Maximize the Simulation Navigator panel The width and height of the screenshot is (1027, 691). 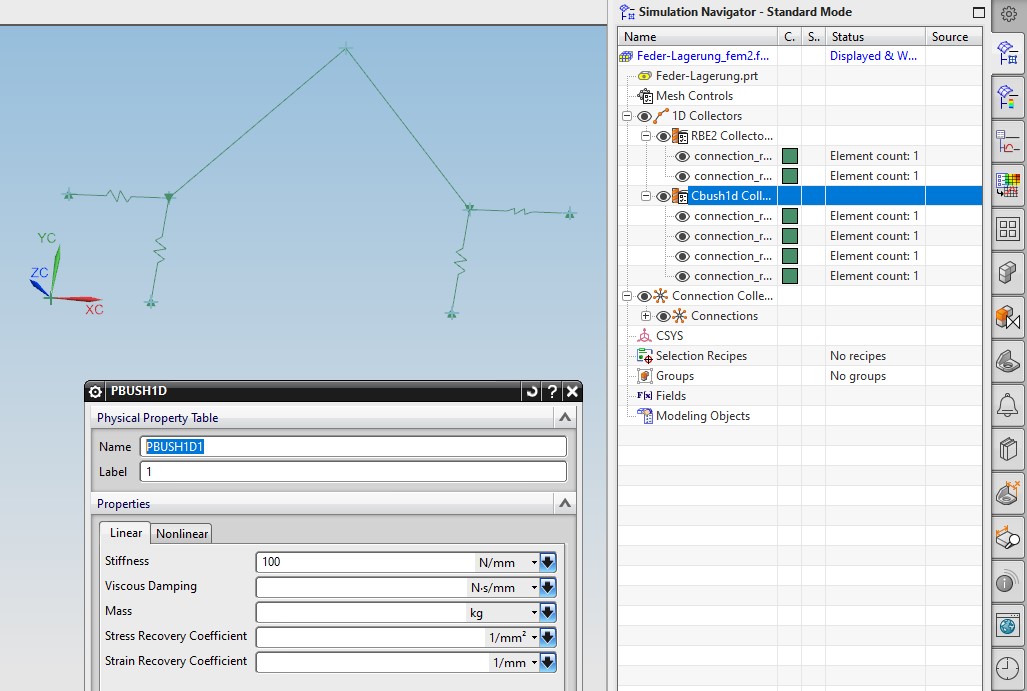tap(979, 12)
